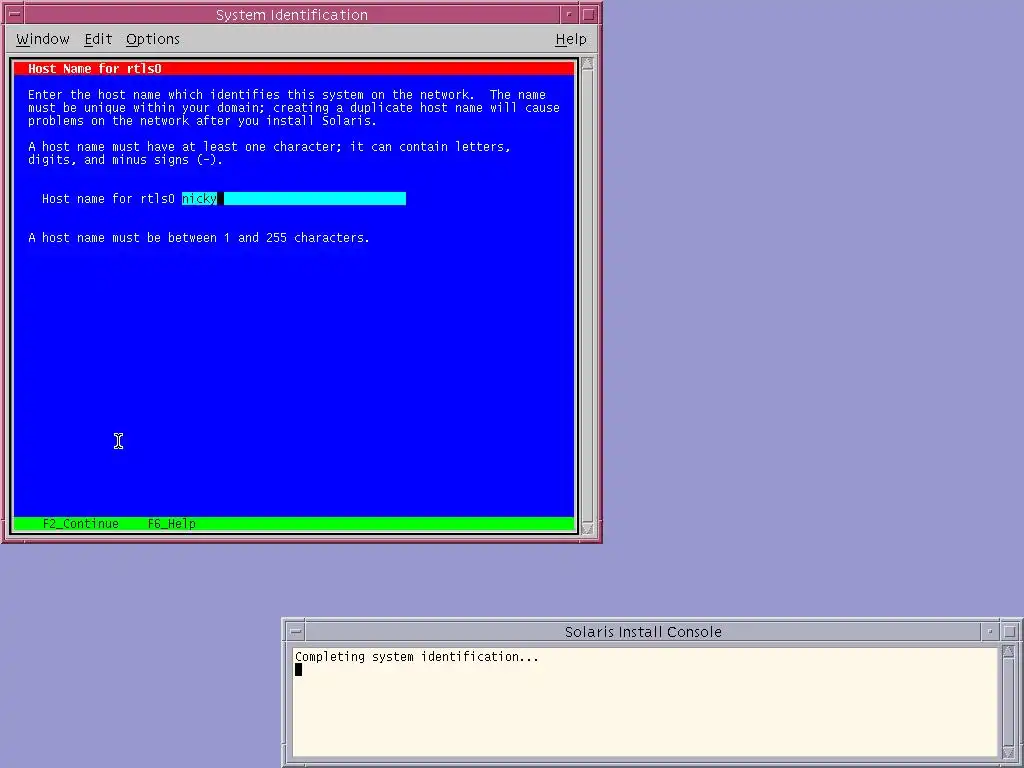Click scroll up arrow in System Identification

[587, 63]
